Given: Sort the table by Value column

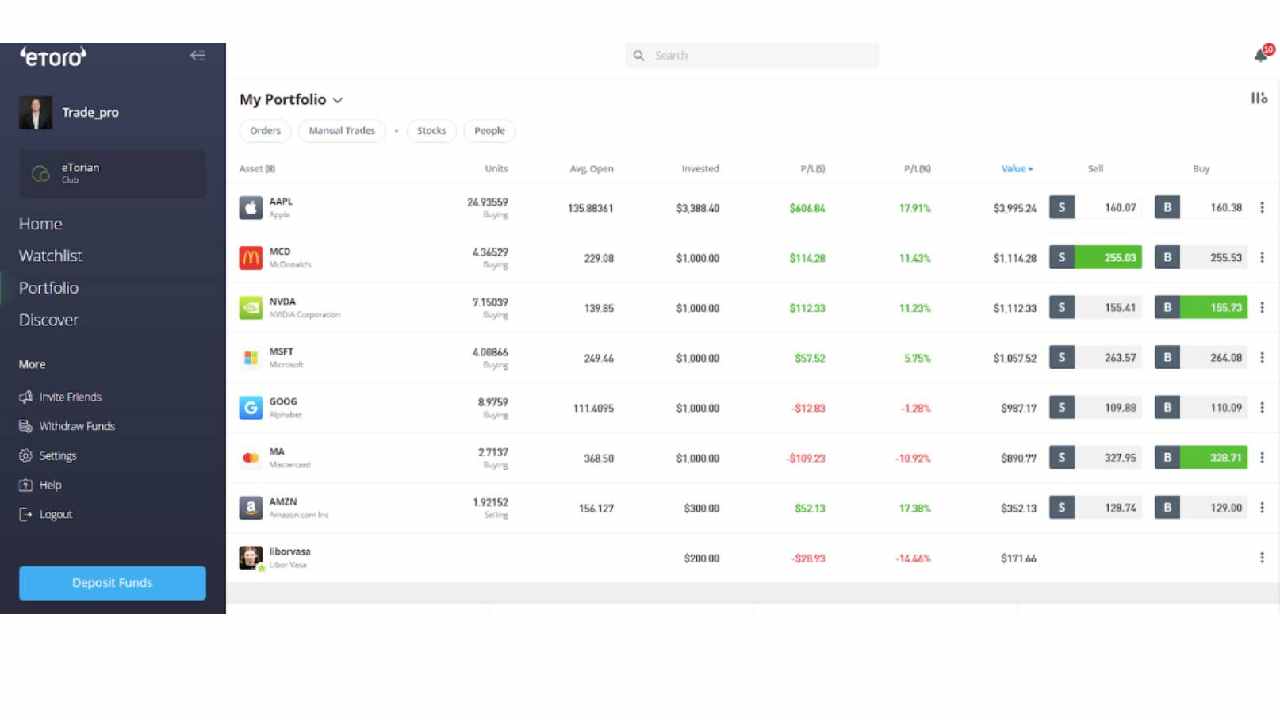Looking at the screenshot, I should [x=1016, y=169].
